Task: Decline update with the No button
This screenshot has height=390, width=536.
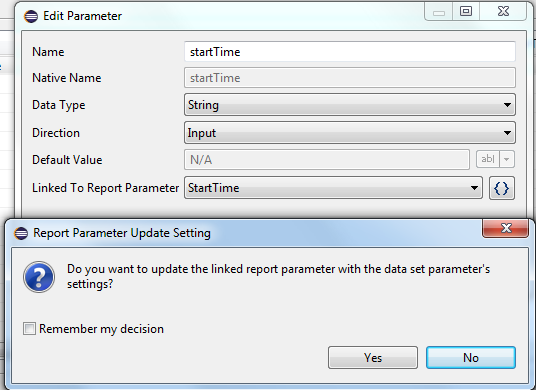Action: pyautogui.click(x=471, y=358)
